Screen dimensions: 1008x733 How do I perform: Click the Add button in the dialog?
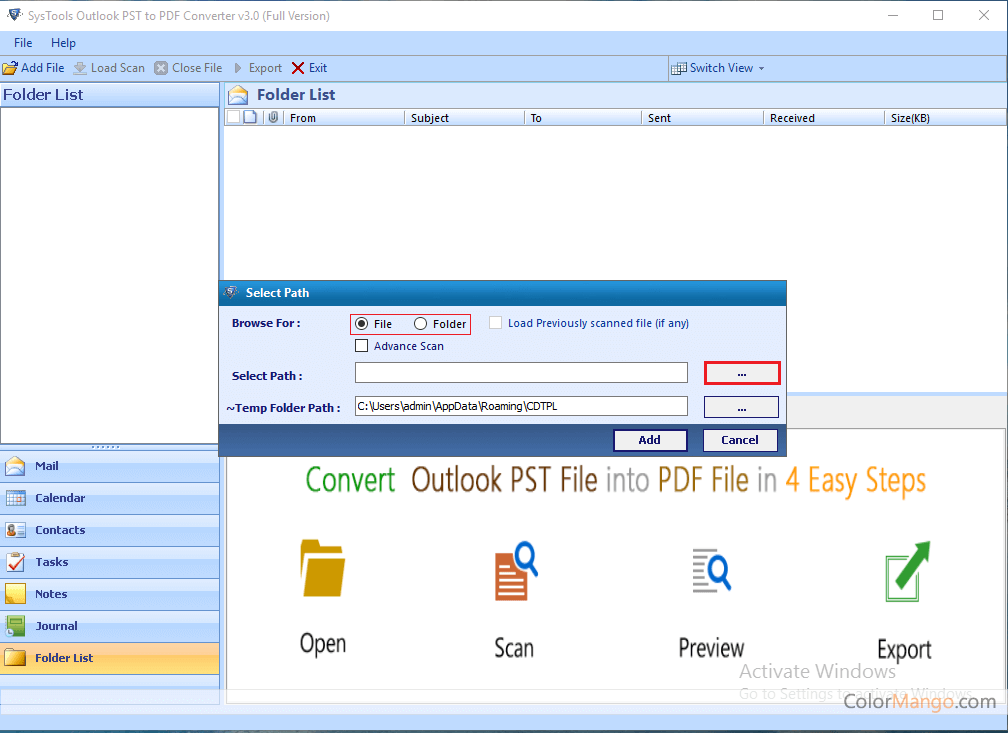pos(649,440)
